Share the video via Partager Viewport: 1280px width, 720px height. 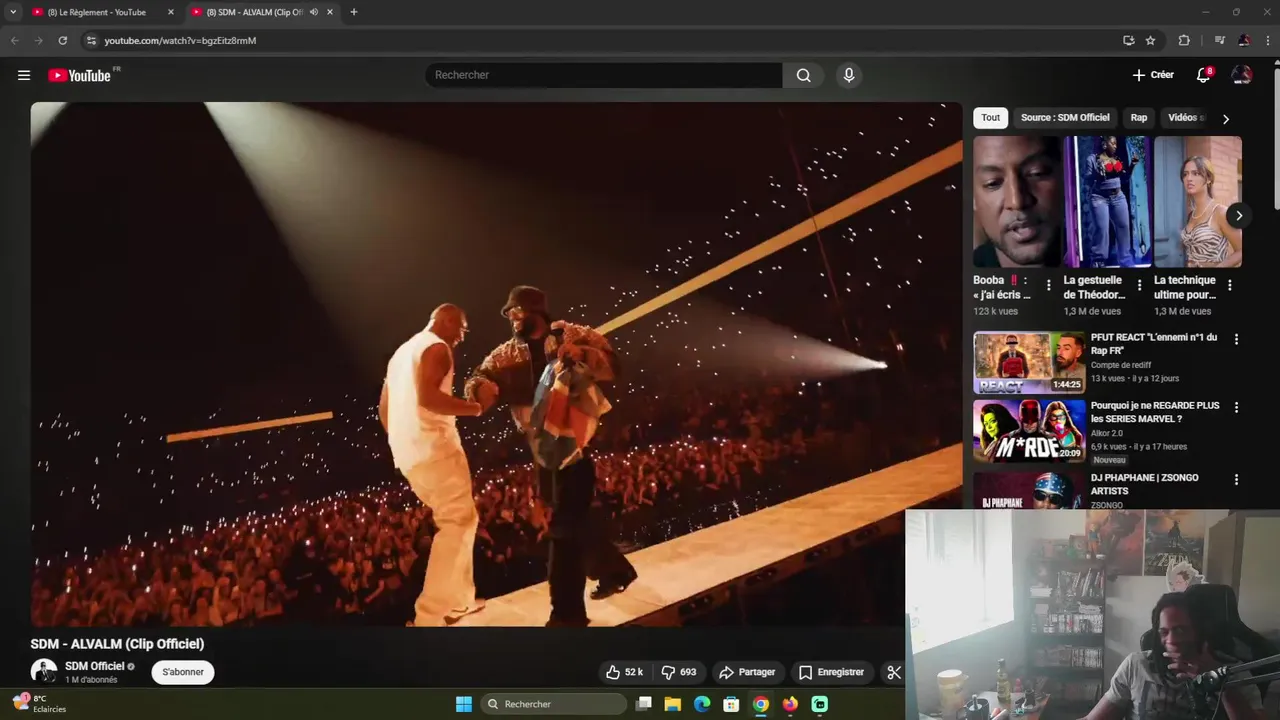[748, 672]
